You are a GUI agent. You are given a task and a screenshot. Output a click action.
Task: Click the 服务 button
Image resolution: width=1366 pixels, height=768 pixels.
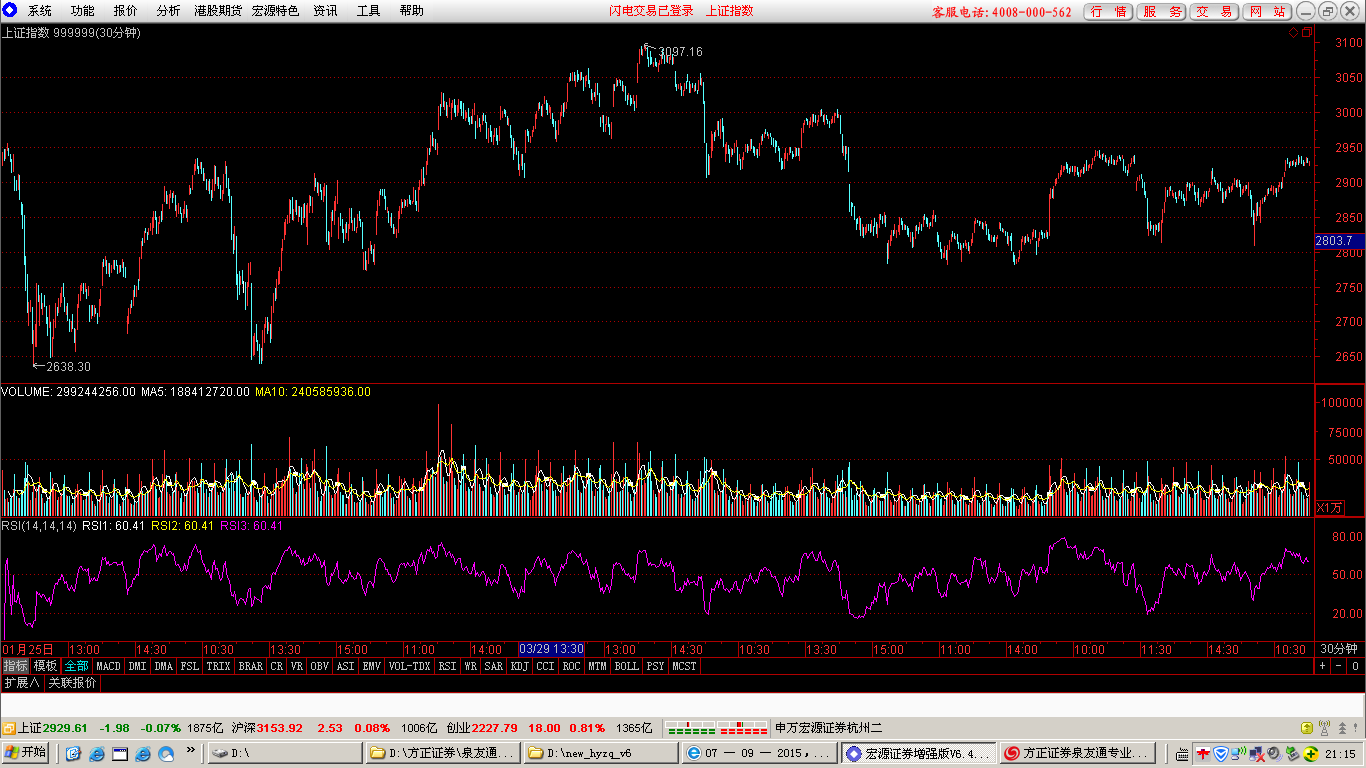pyautogui.click(x=1161, y=12)
